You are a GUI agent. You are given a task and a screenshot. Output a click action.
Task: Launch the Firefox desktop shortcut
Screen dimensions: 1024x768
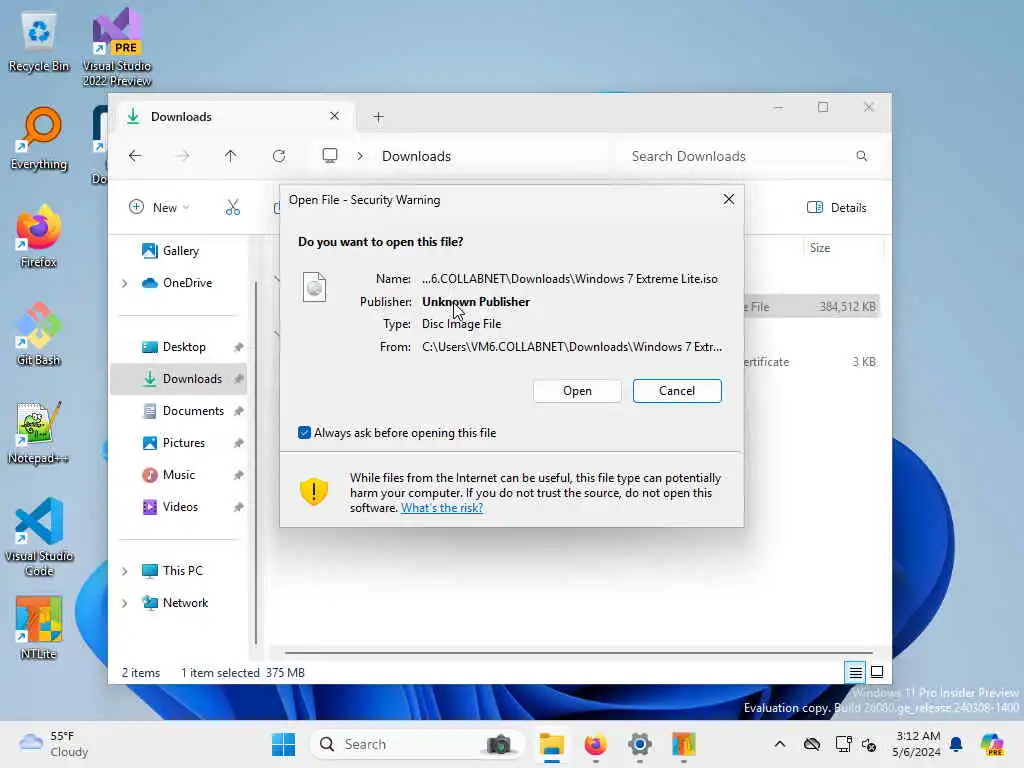(x=39, y=236)
